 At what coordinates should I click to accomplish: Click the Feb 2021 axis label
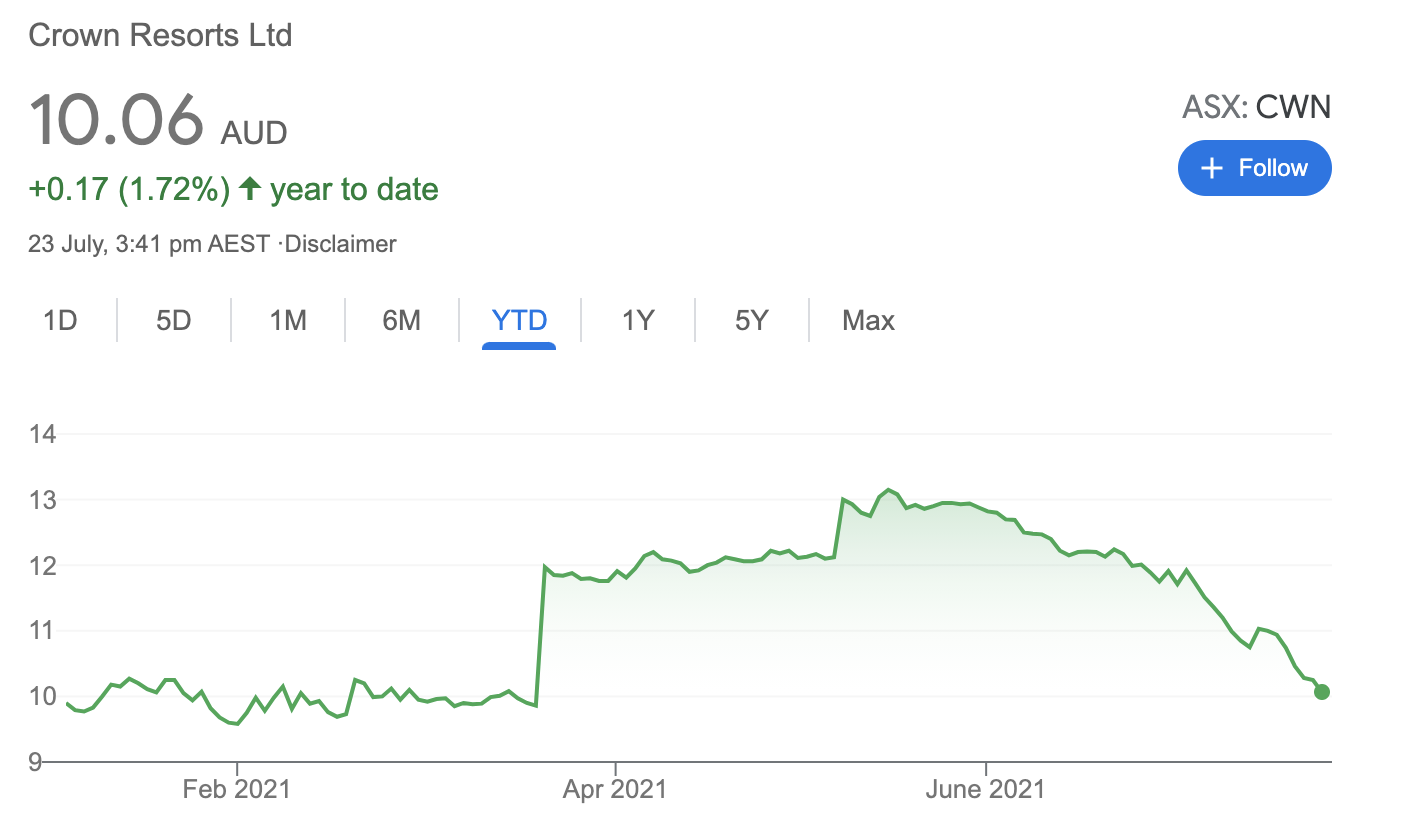237,789
